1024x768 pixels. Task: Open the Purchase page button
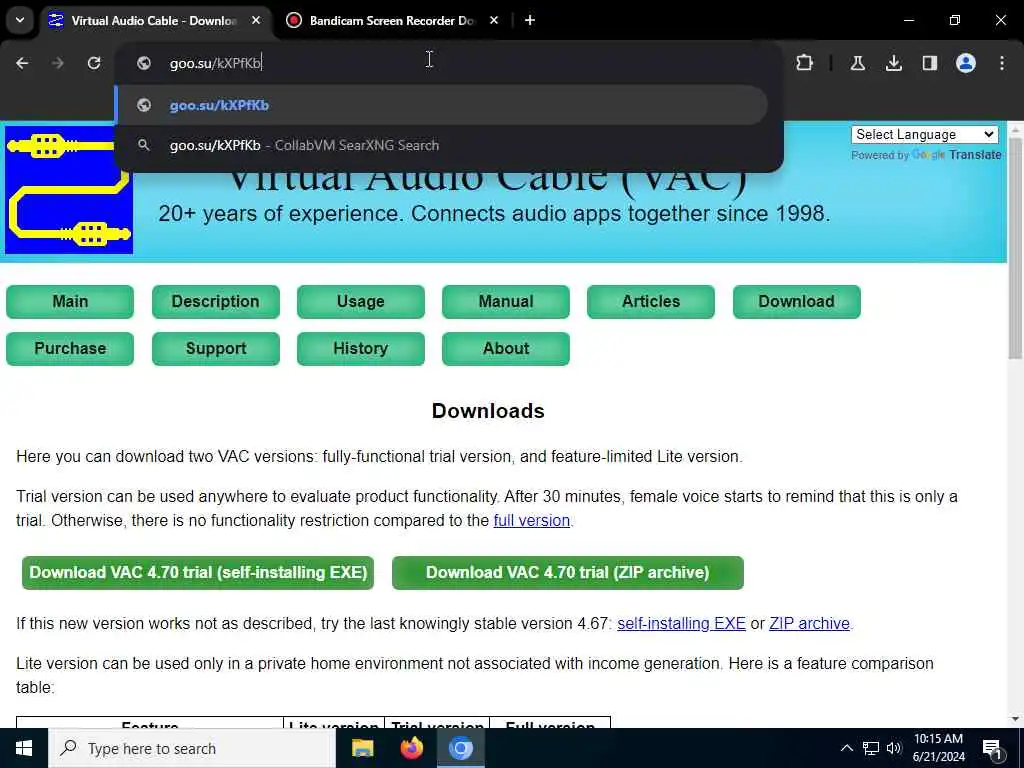click(70, 349)
